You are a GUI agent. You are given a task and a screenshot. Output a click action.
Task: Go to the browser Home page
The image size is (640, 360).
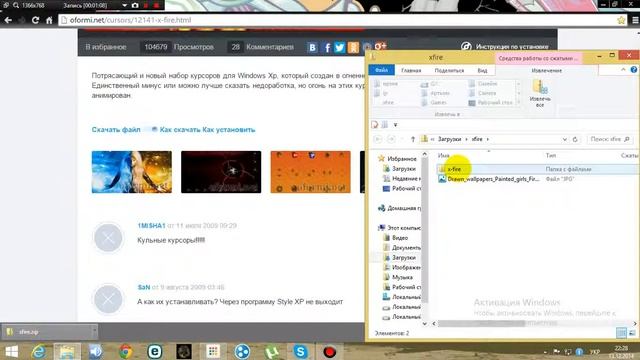pos(49,20)
